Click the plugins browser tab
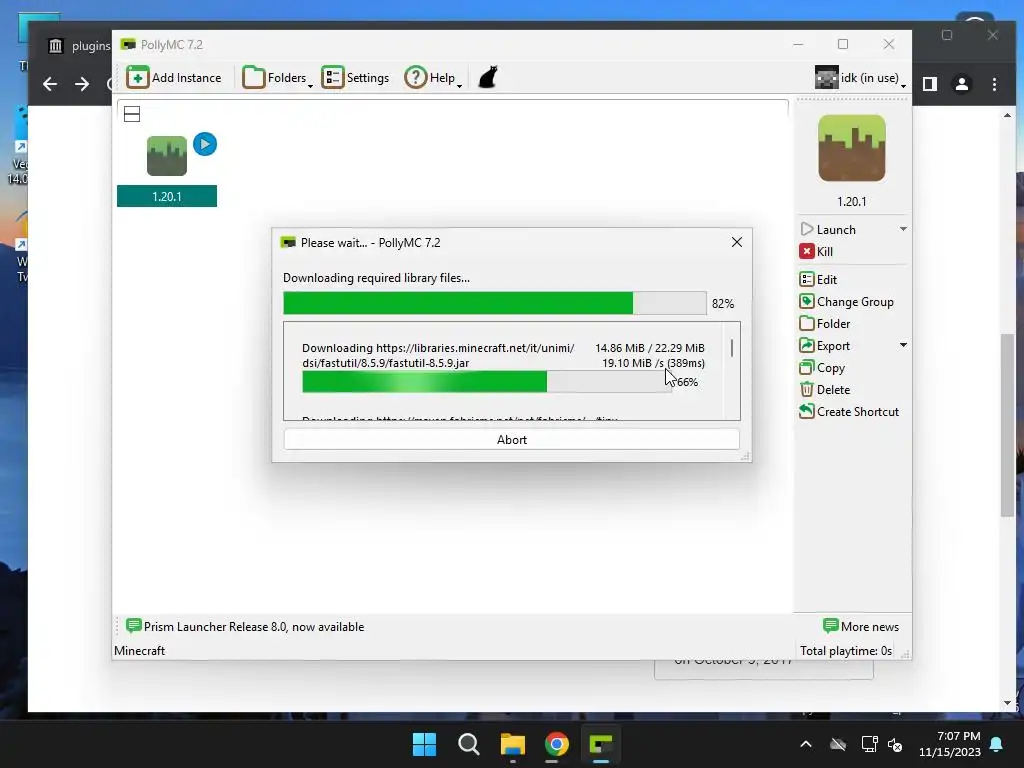 [78, 46]
